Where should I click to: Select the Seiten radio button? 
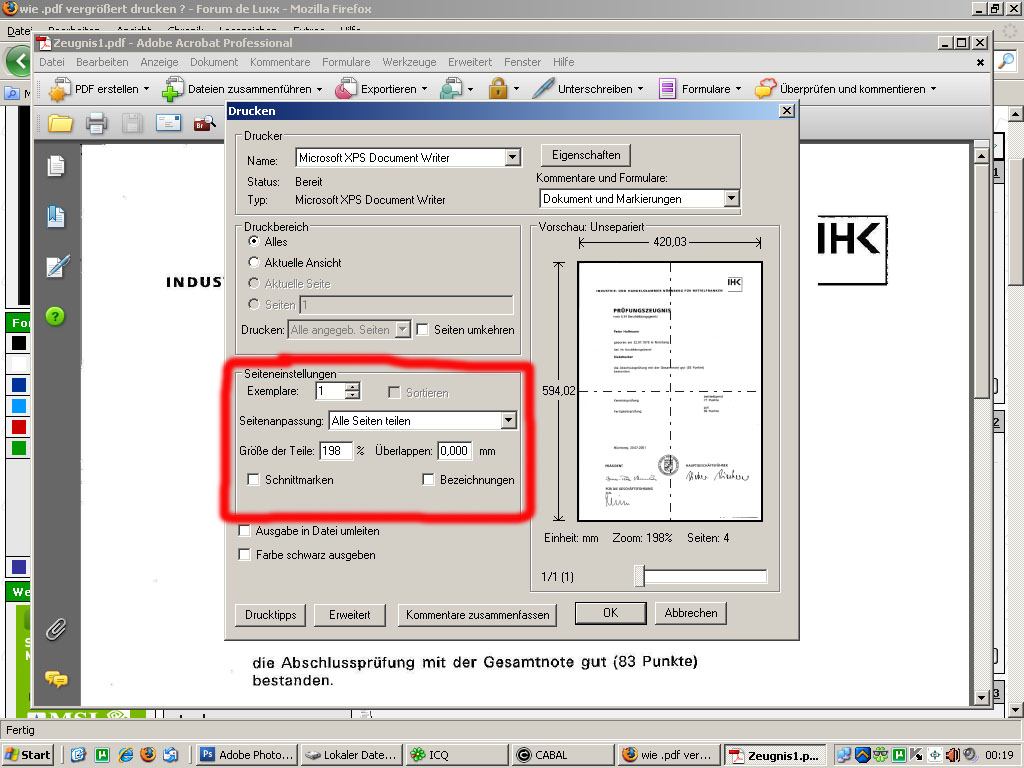click(254, 304)
